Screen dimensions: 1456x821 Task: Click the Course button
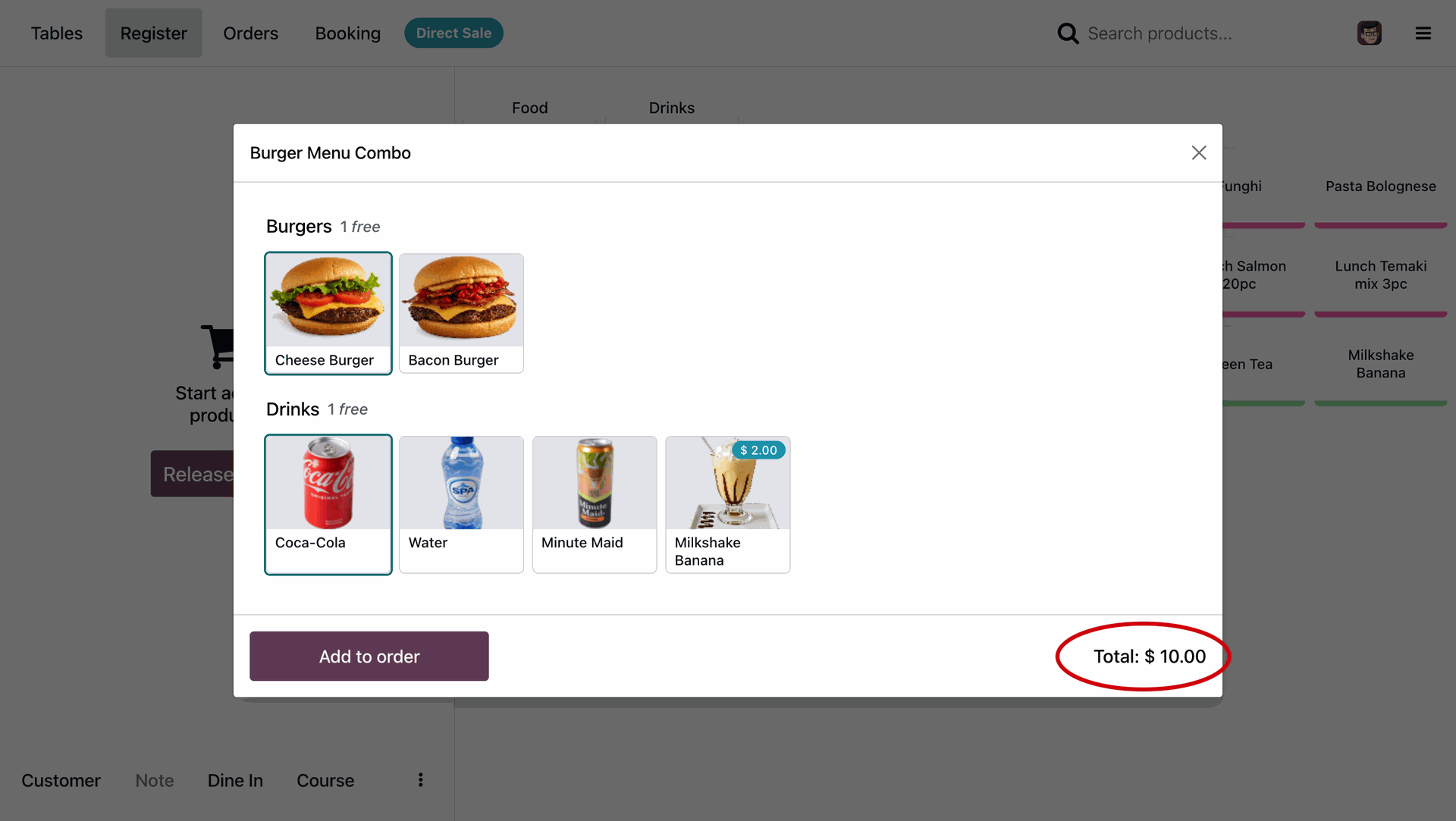coord(325,780)
